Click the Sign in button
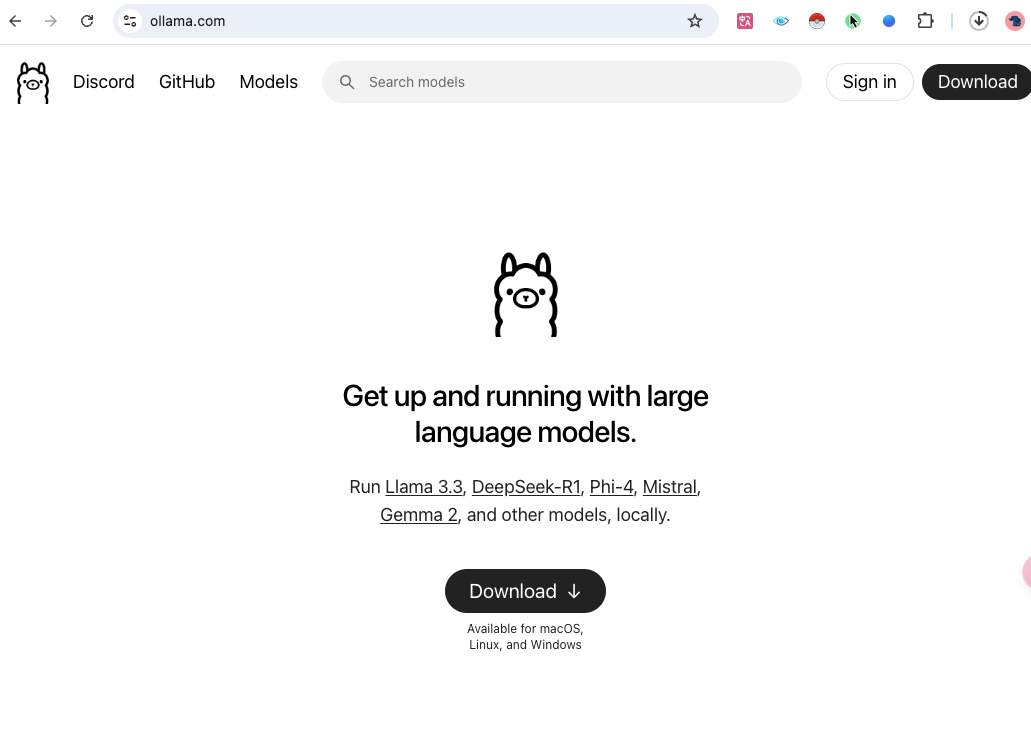This screenshot has width=1031, height=738. coord(869,82)
